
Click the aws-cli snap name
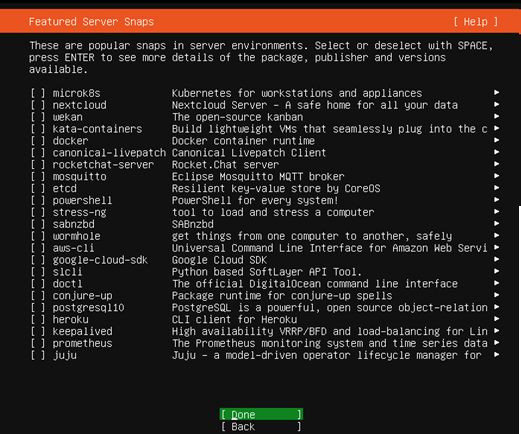(x=73, y=248)
